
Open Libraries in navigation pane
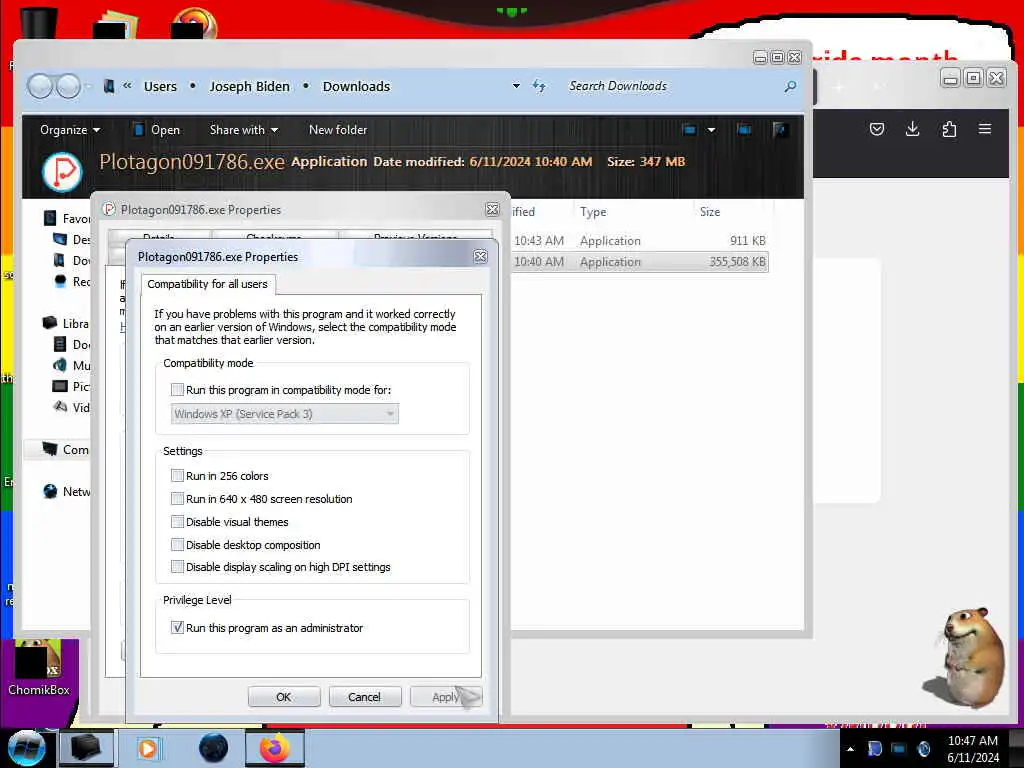coord(66,323)
